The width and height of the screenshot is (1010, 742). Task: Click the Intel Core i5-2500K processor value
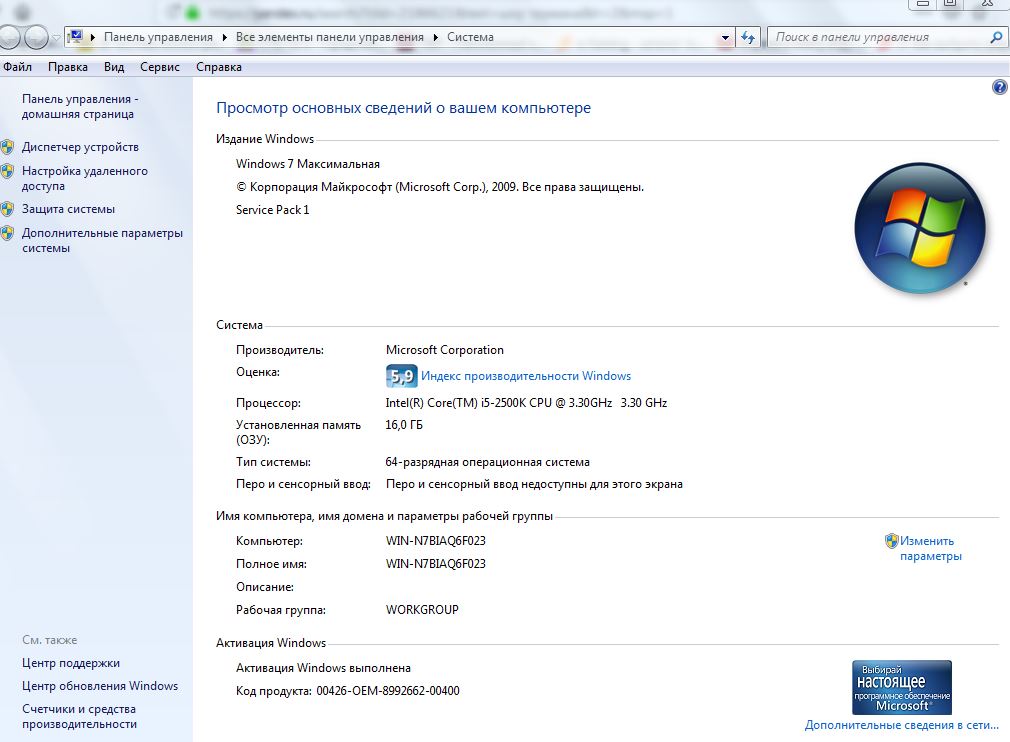526,403
